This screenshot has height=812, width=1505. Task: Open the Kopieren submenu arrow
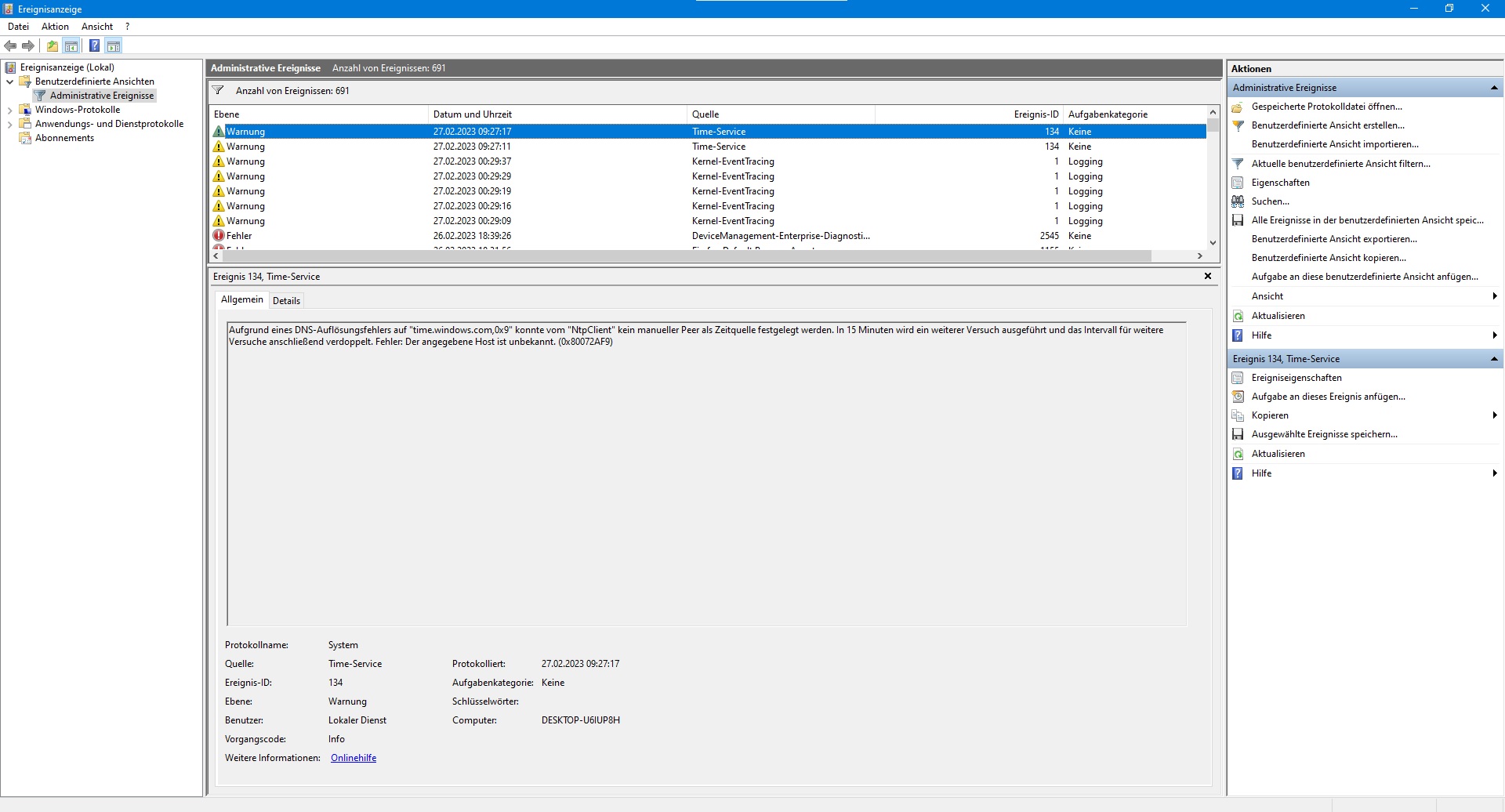[x=1495, y=415]
